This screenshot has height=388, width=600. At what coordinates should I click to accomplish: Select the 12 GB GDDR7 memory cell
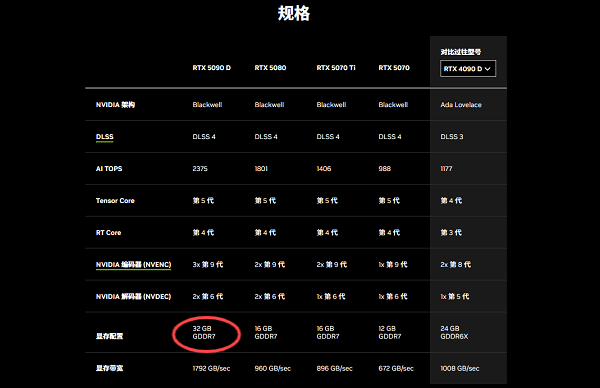point(390,333)
